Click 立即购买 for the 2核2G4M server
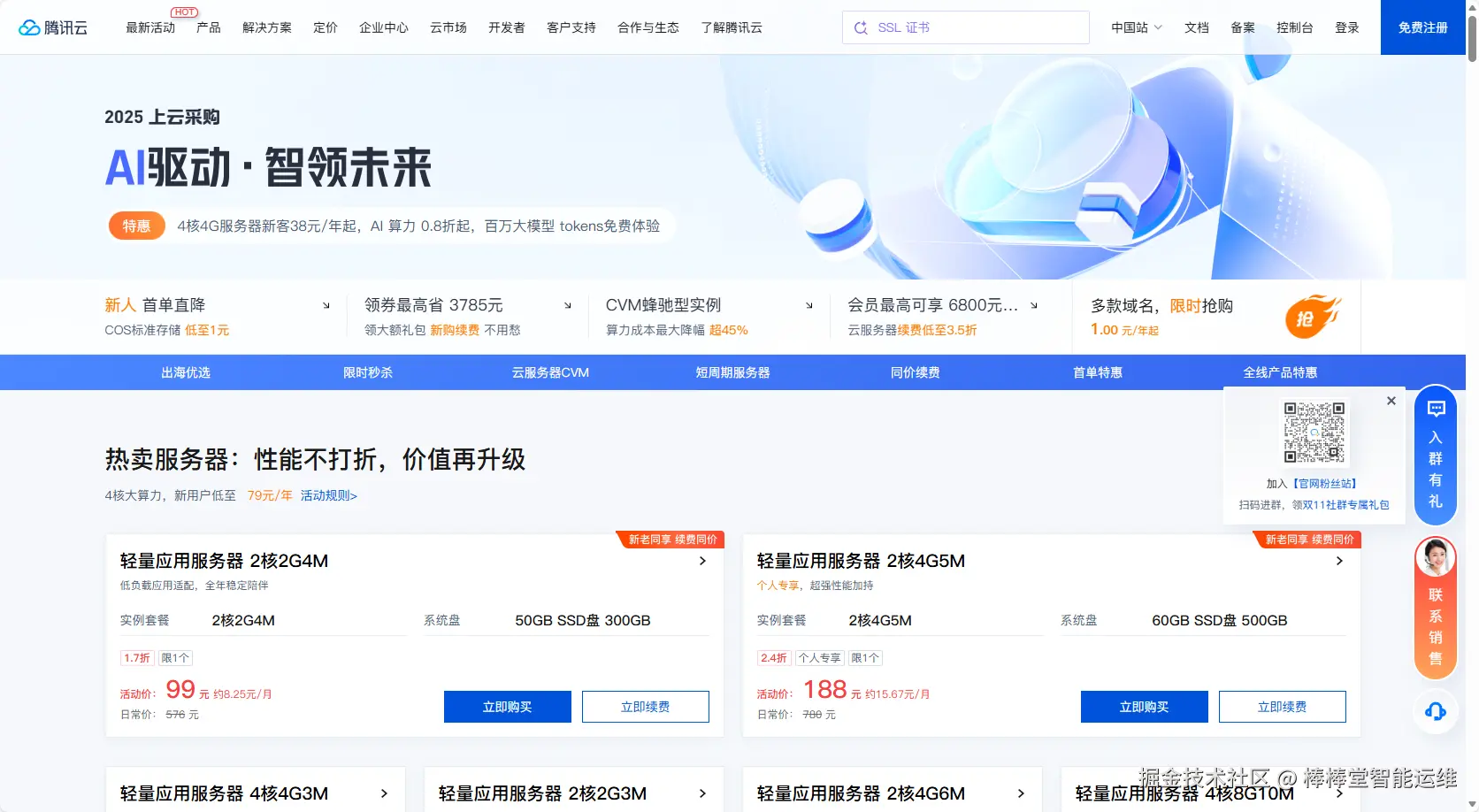This screenshot has width=1479, height=812. [508, 707]
